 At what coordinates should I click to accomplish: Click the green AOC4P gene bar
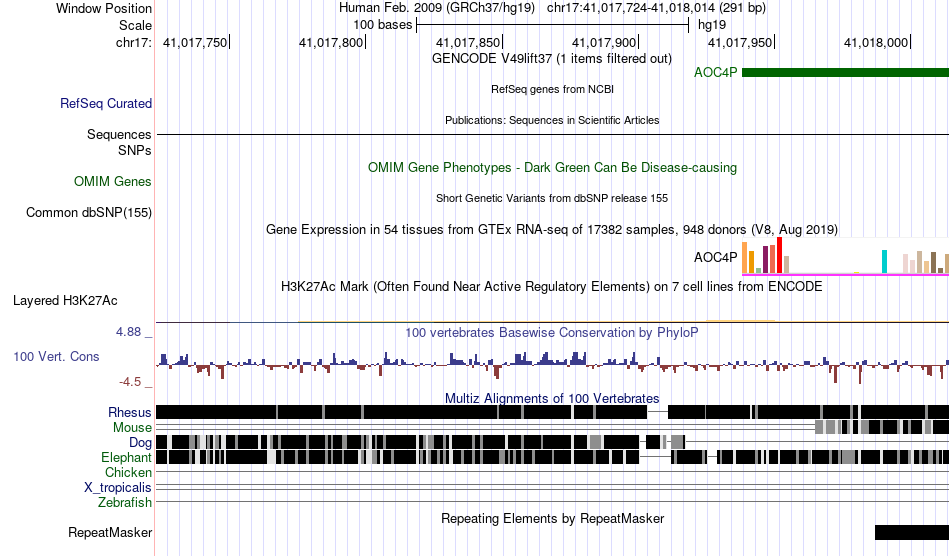point(845,73)
